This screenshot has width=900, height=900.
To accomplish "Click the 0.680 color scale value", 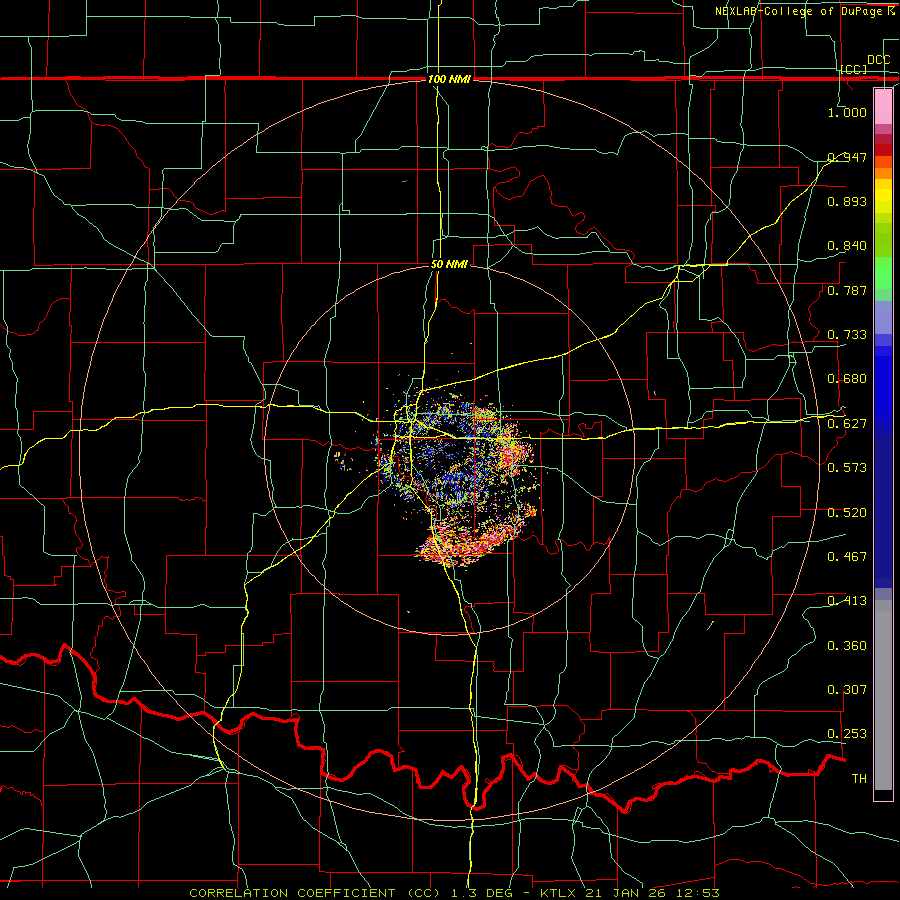I will click(x=847, y=379).
